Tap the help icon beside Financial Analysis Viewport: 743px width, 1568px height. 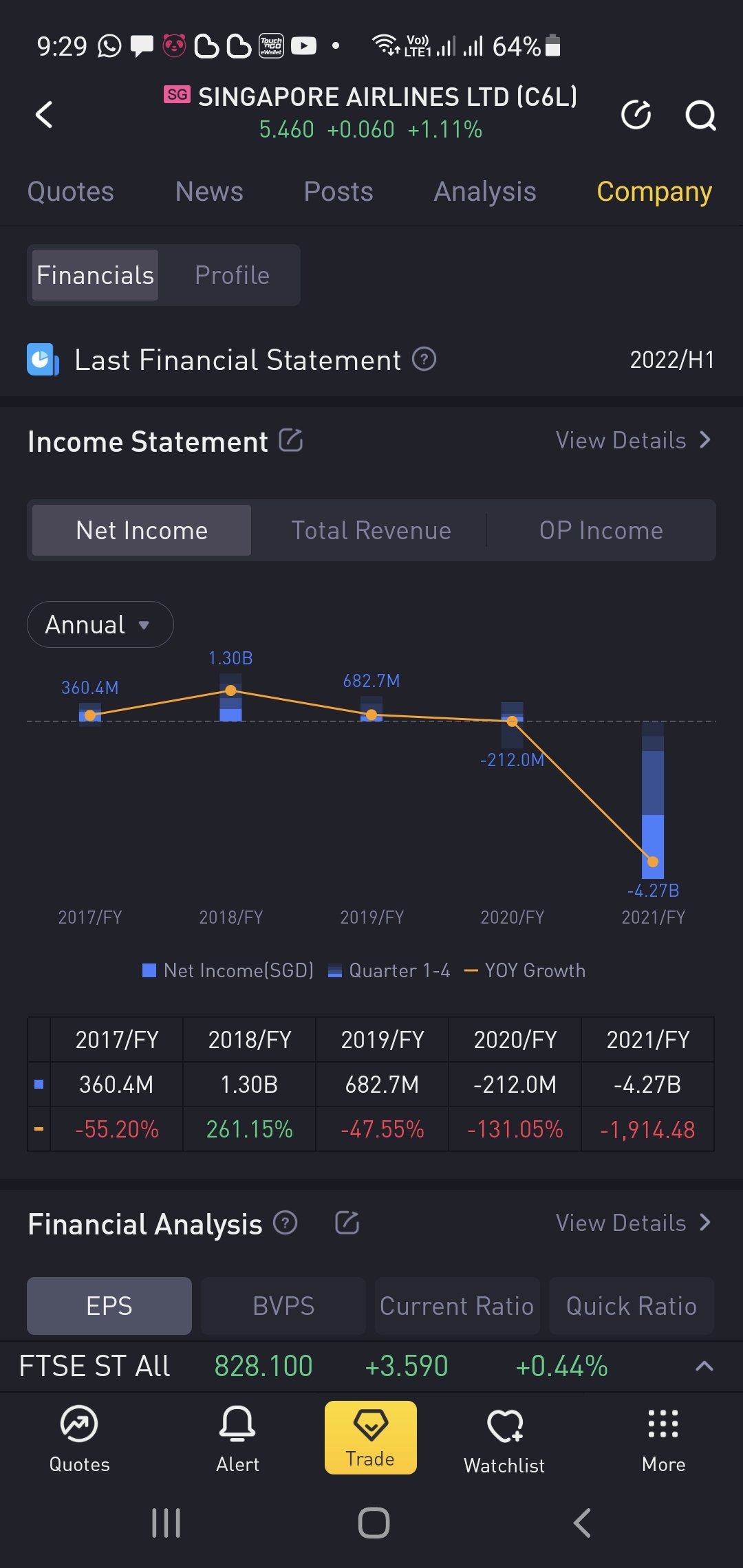[x=286, y=1223]
